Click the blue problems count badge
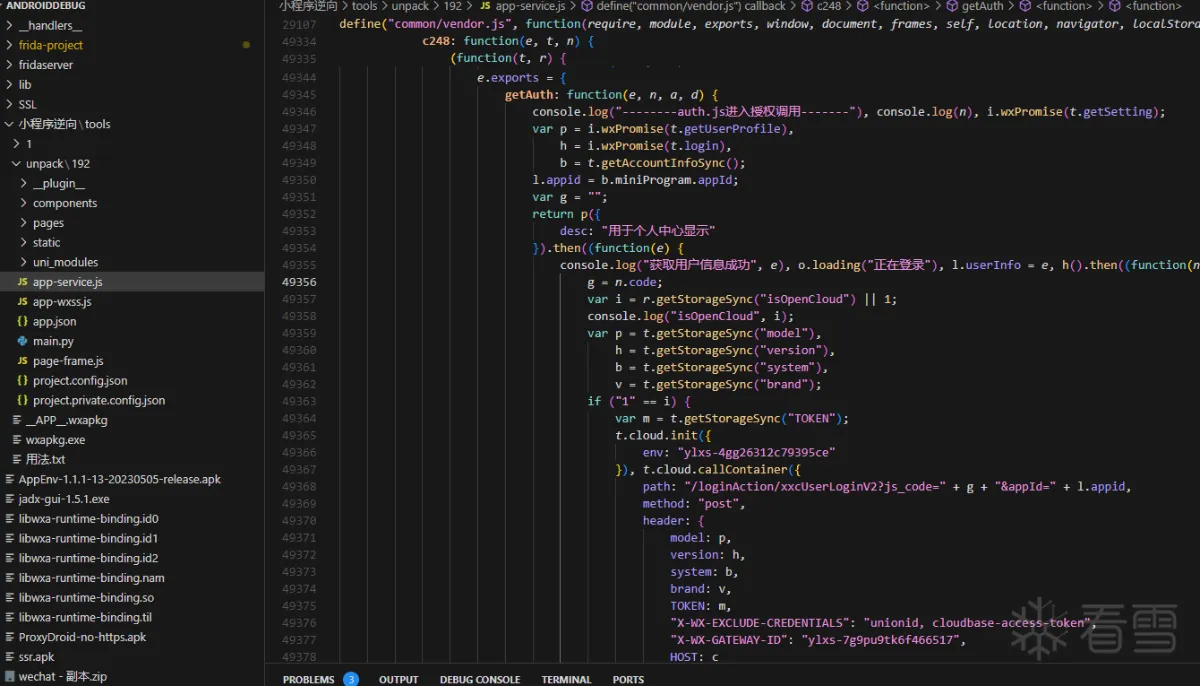Viewport: 1200px width, 686px height. pos(351,679)
